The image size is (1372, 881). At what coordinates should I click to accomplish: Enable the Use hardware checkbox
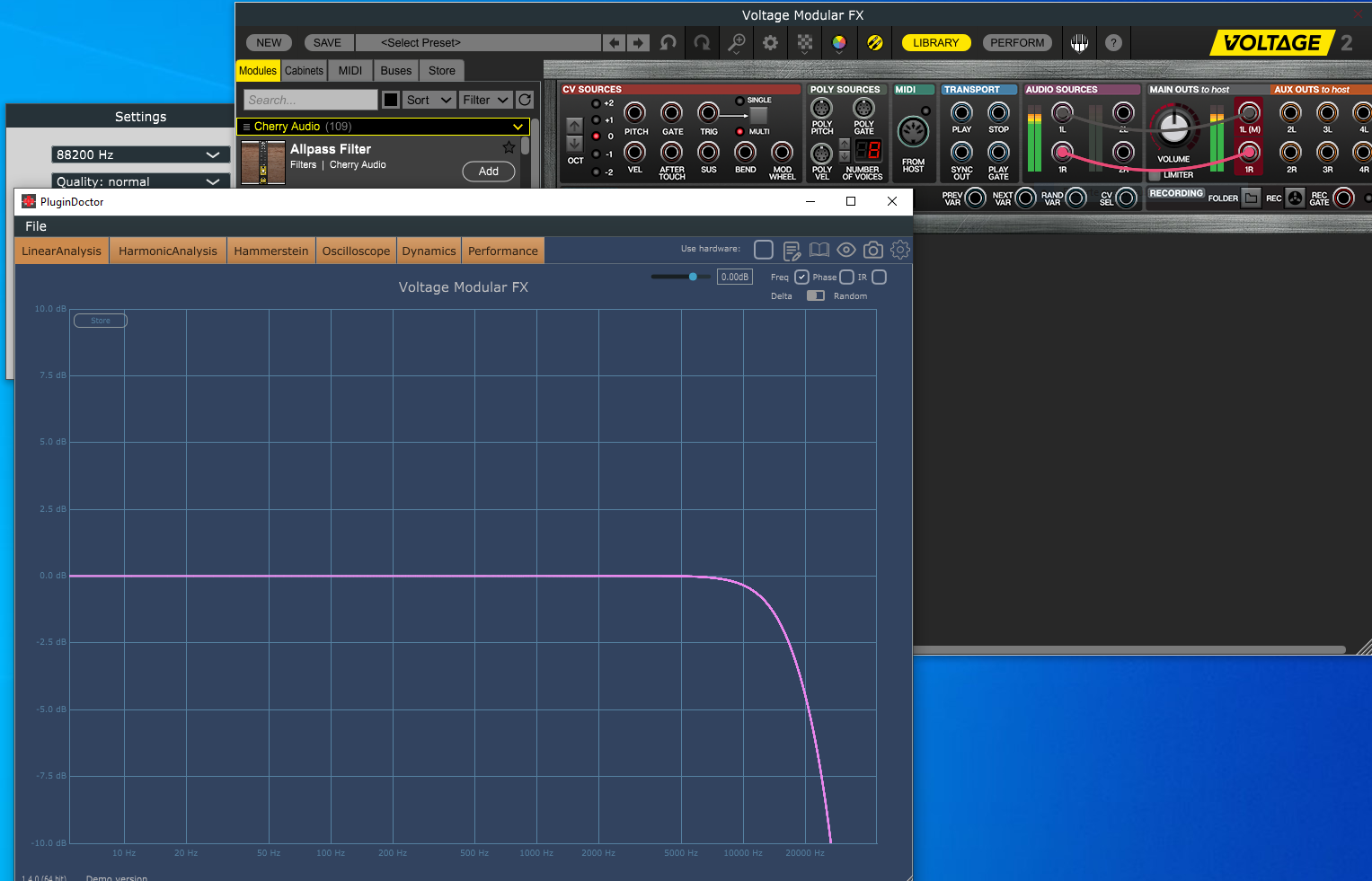764,250
